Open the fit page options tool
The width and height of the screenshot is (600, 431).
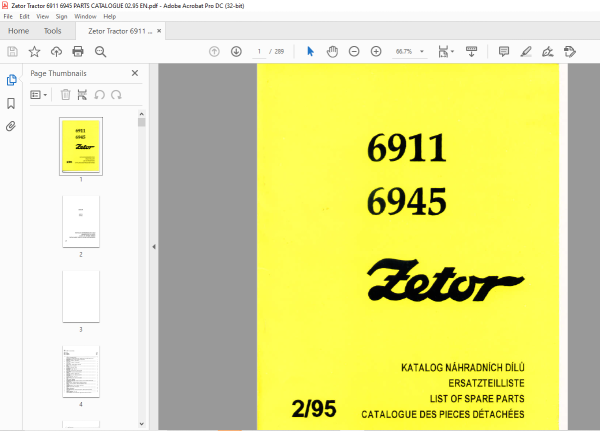point(446,51)
